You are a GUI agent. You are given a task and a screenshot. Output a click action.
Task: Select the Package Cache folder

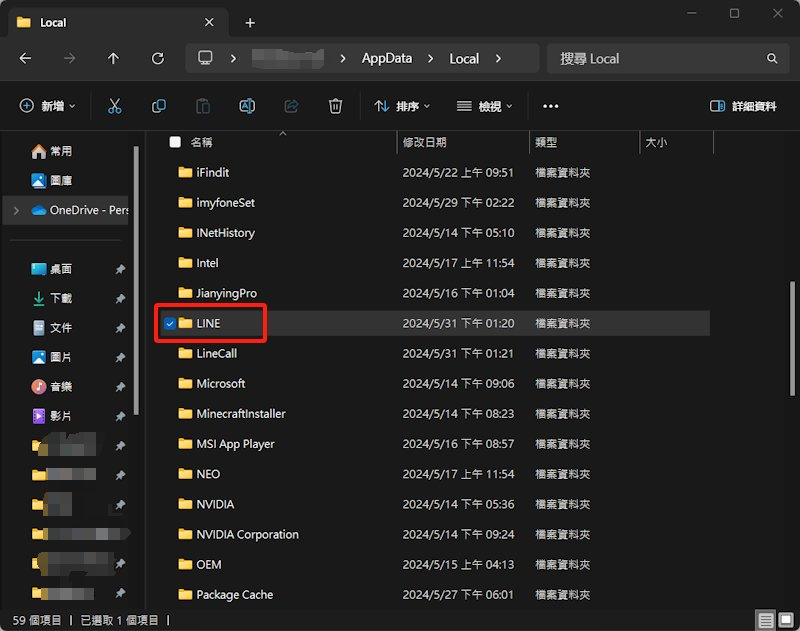click(x=235, y=595)
